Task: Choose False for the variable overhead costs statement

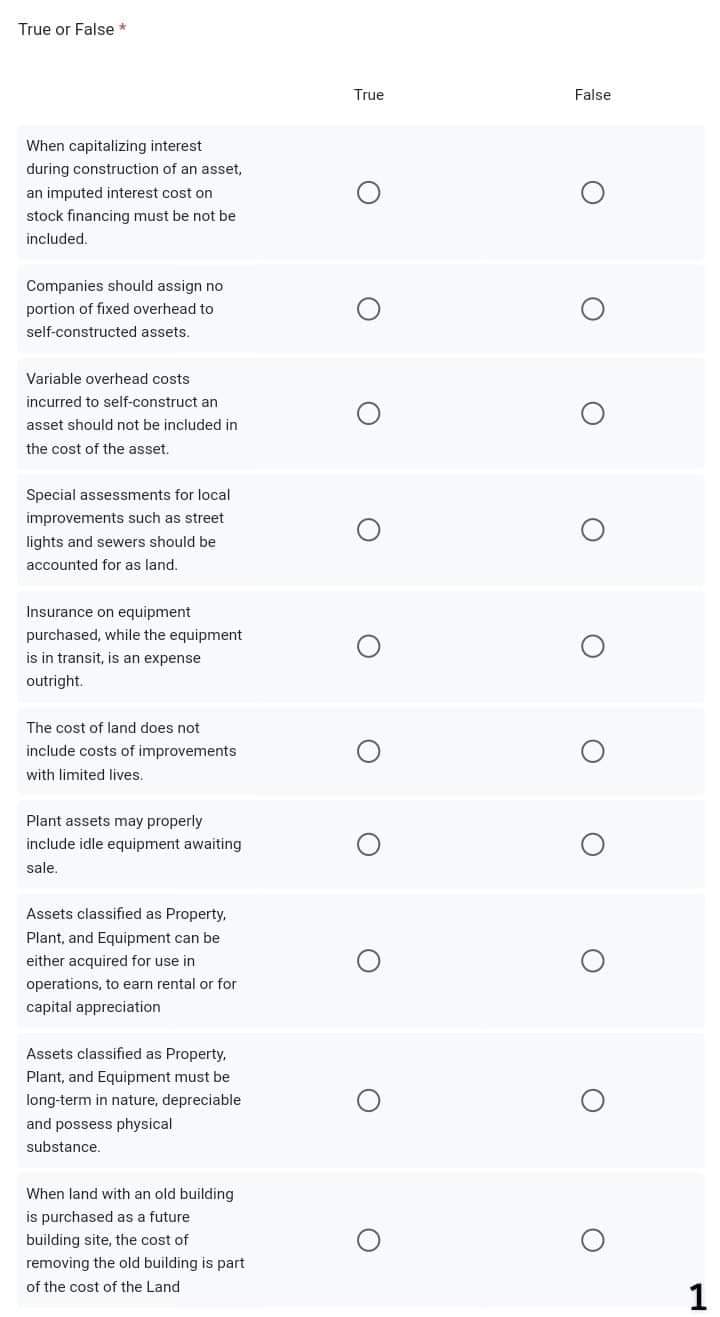Action: (593, 413)
